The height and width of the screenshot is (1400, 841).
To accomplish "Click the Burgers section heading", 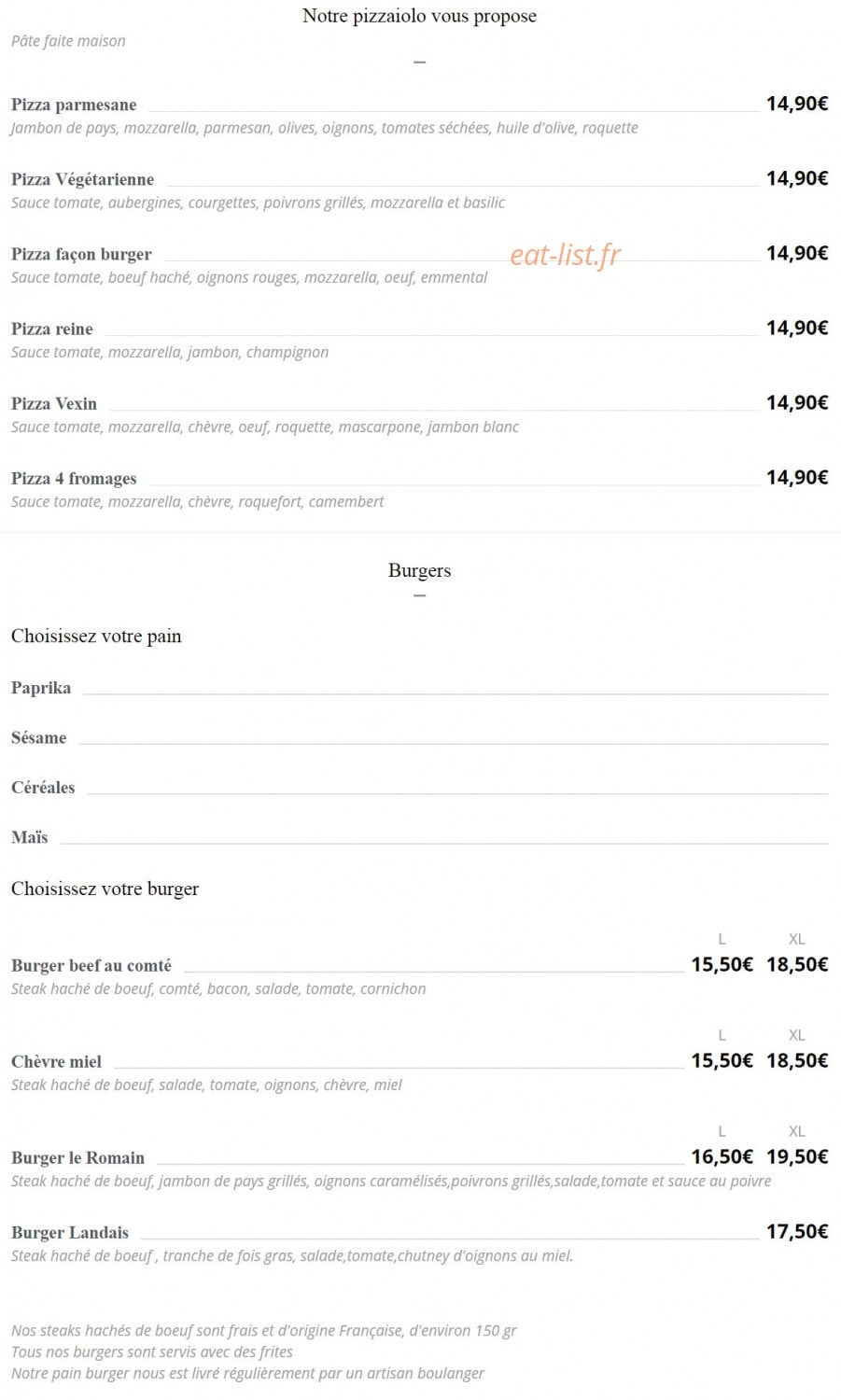I will [419, 570].
